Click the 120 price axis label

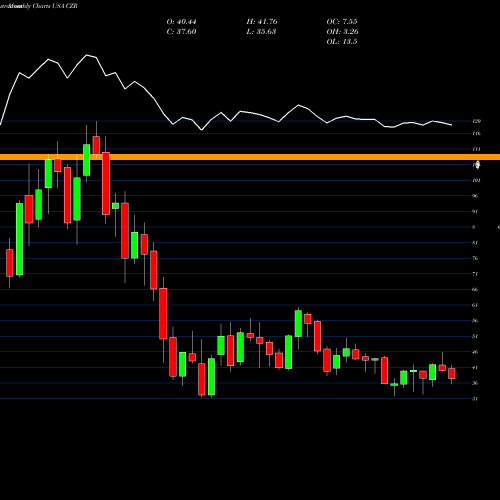477,121
